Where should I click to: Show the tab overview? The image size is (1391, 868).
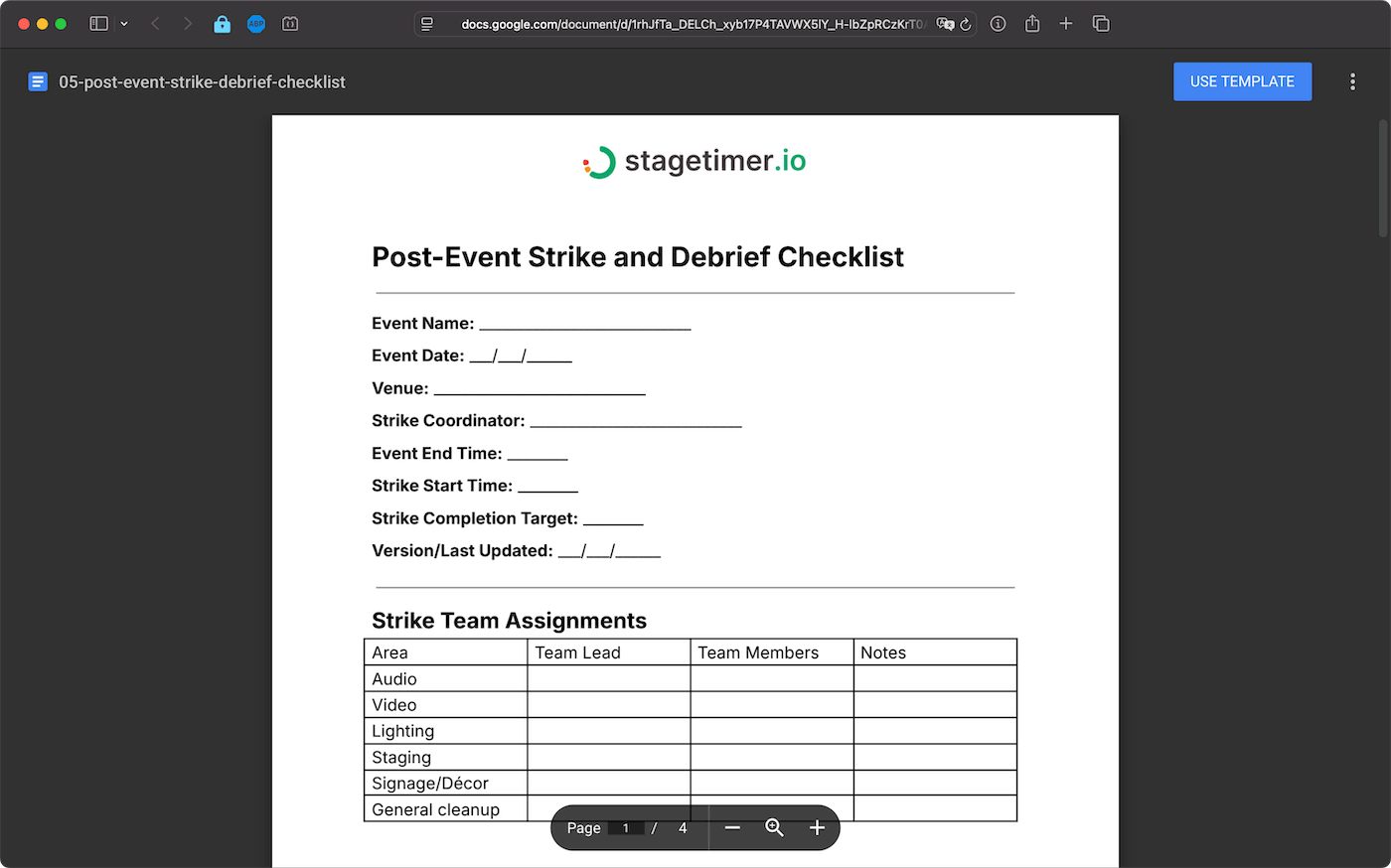tap(1100, 23)
